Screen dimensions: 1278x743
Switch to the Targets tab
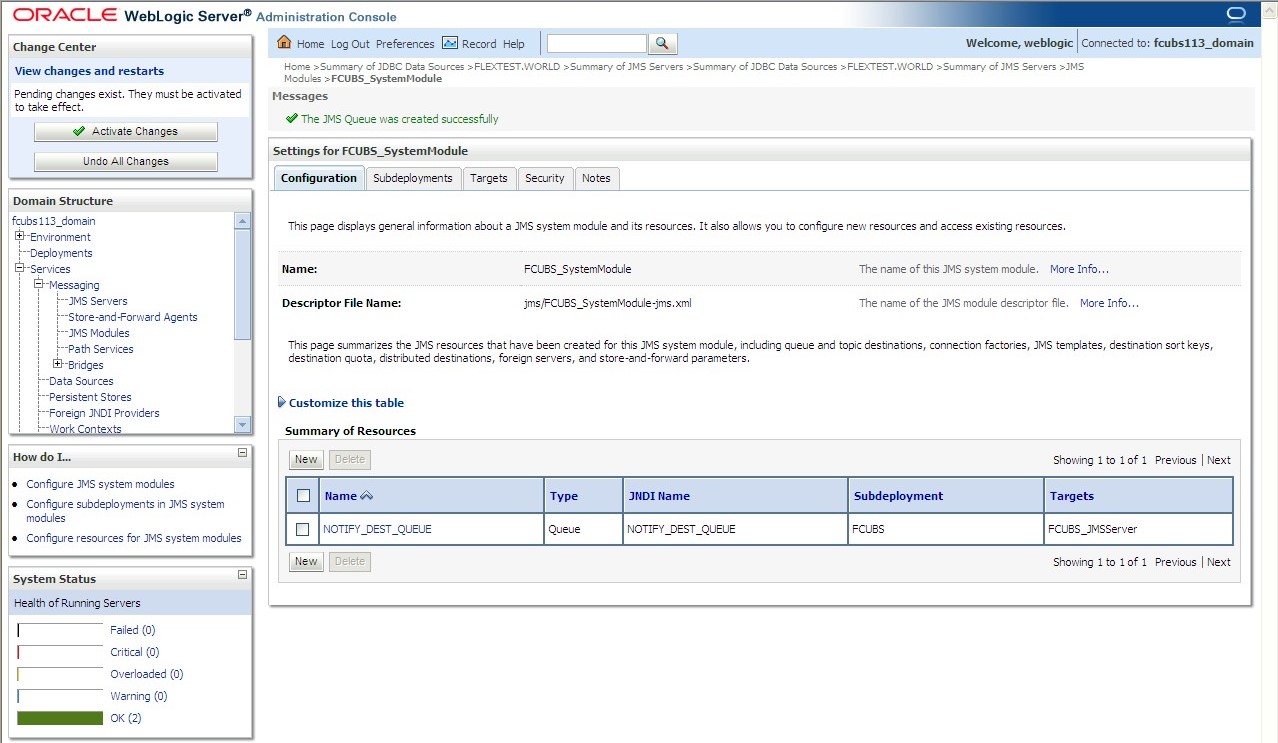pos(489,178)
